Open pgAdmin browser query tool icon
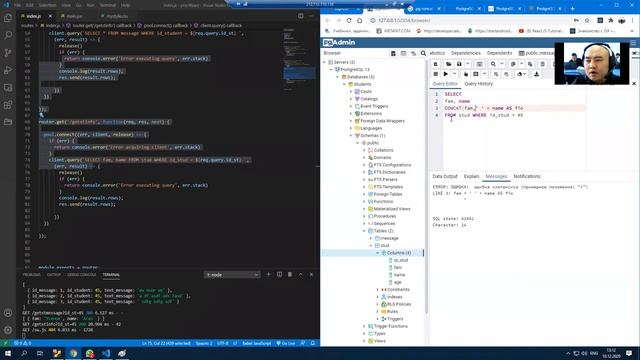This screenshot has height=360, width=640. [393, 53]
